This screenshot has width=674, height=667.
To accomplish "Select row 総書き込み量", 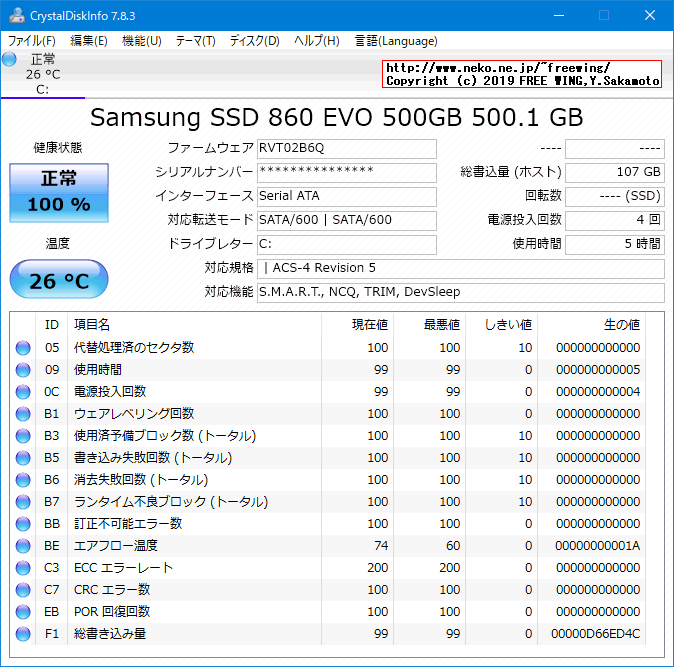I will click(x=328, y=634).
